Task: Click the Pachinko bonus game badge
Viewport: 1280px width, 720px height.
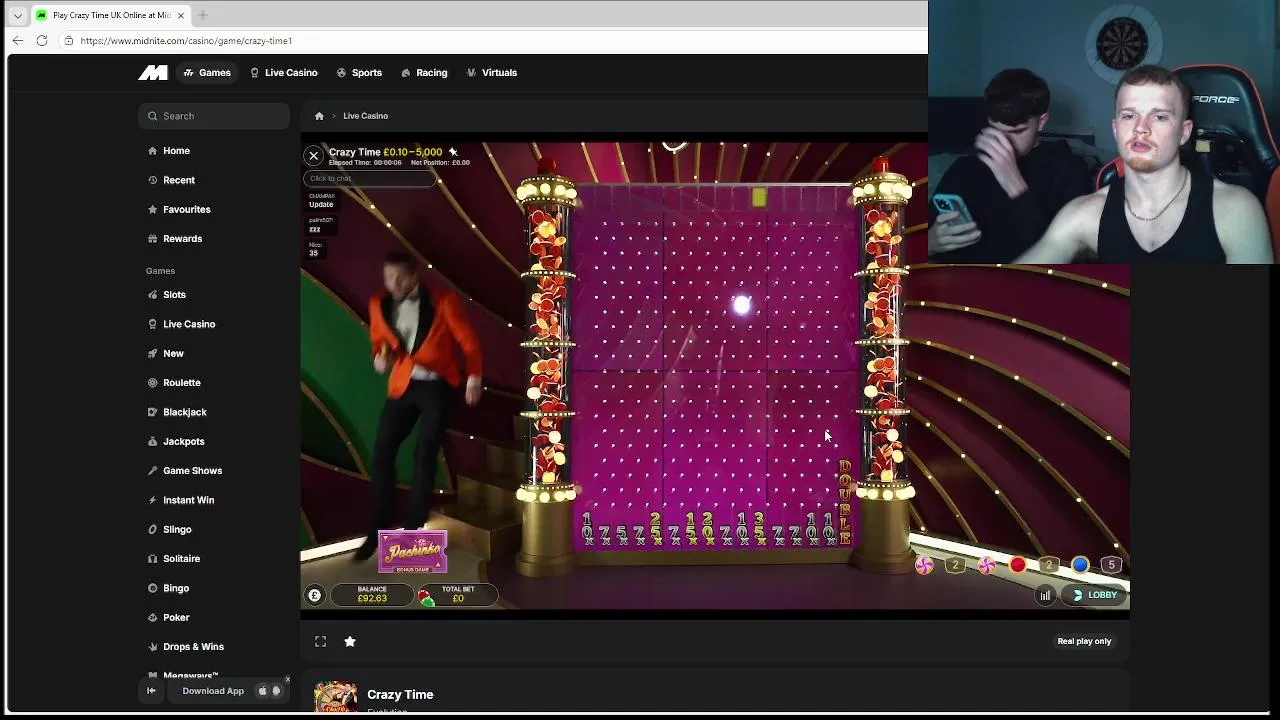Action: [x=412, y=550]
